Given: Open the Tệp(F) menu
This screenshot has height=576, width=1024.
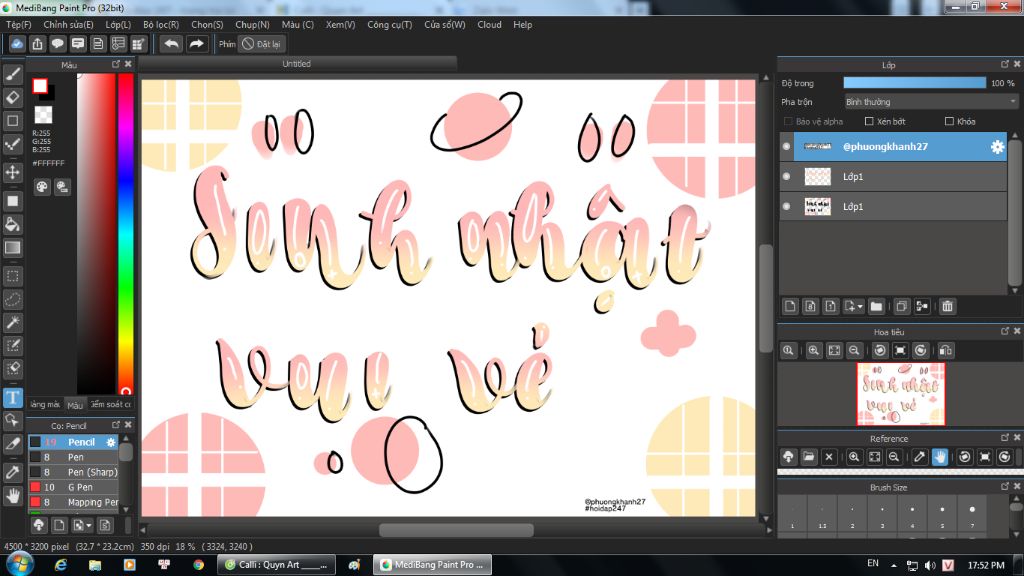Looking at the screenshot, I should [x=18, y=25].
